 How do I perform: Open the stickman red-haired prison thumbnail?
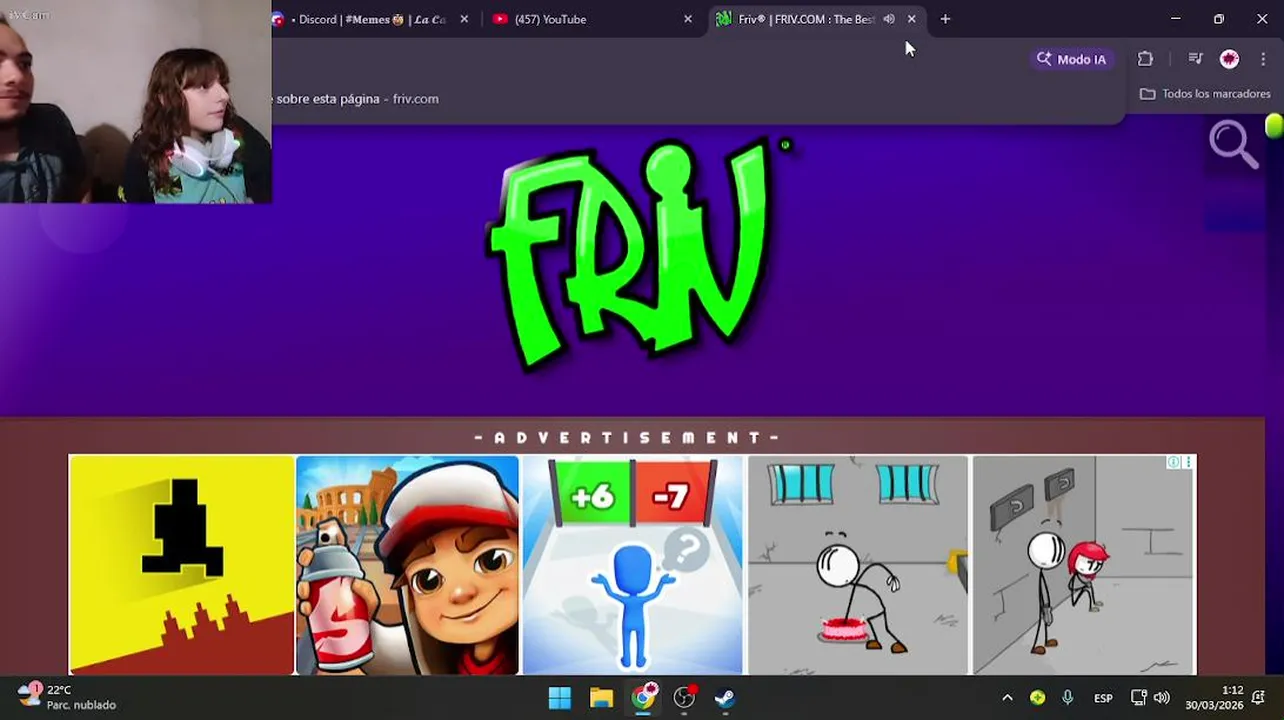[x=1084, y=565]
